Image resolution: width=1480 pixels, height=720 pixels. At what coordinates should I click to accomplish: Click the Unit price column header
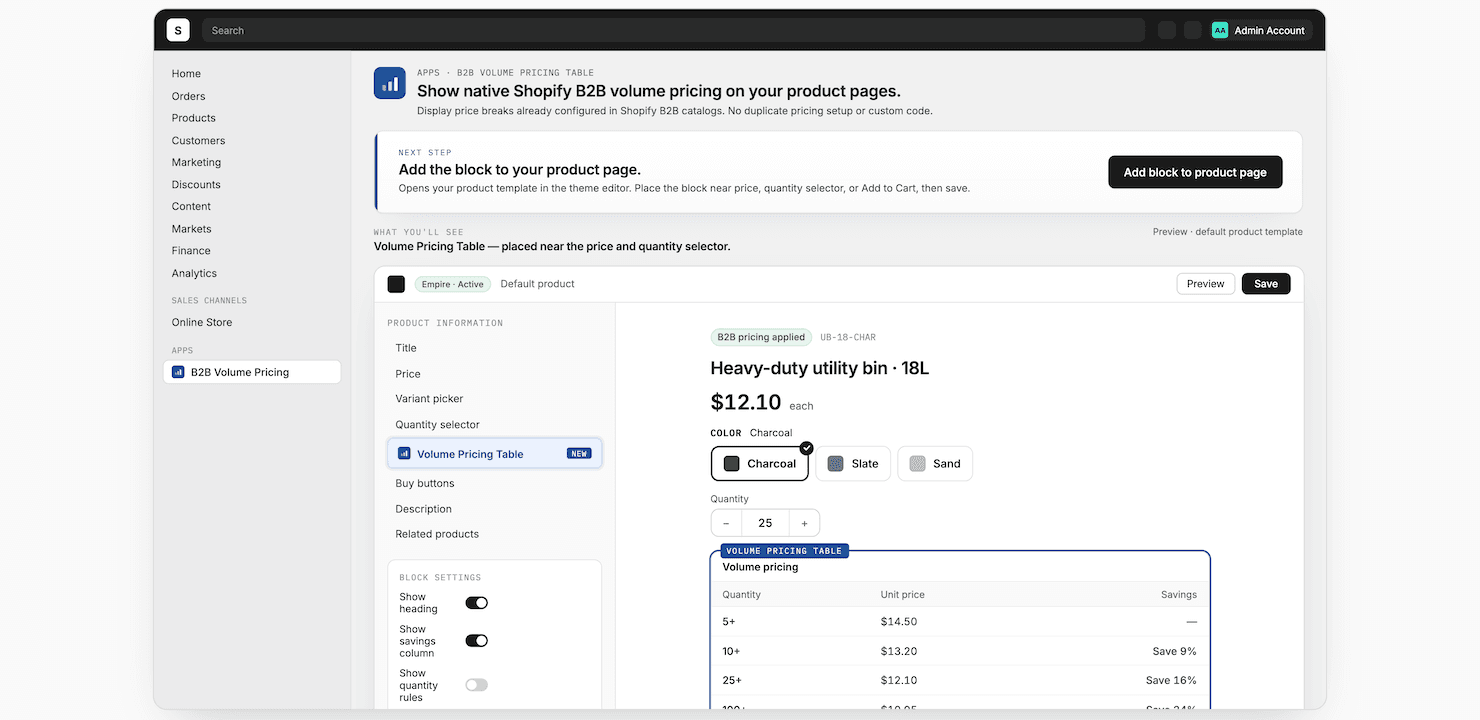point(903,594)
